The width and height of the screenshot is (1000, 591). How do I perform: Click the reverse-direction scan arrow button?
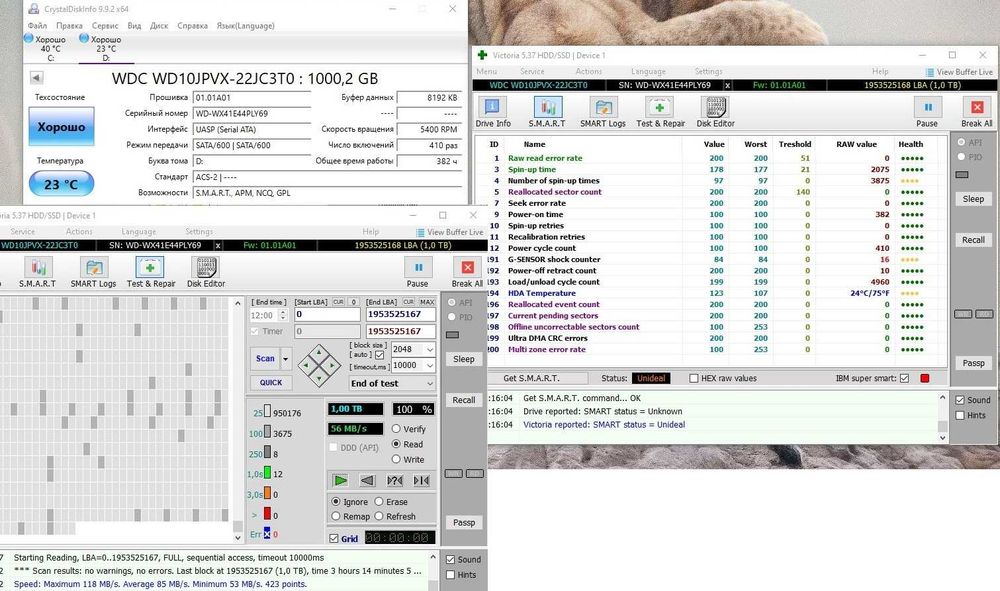pos(367,480)
